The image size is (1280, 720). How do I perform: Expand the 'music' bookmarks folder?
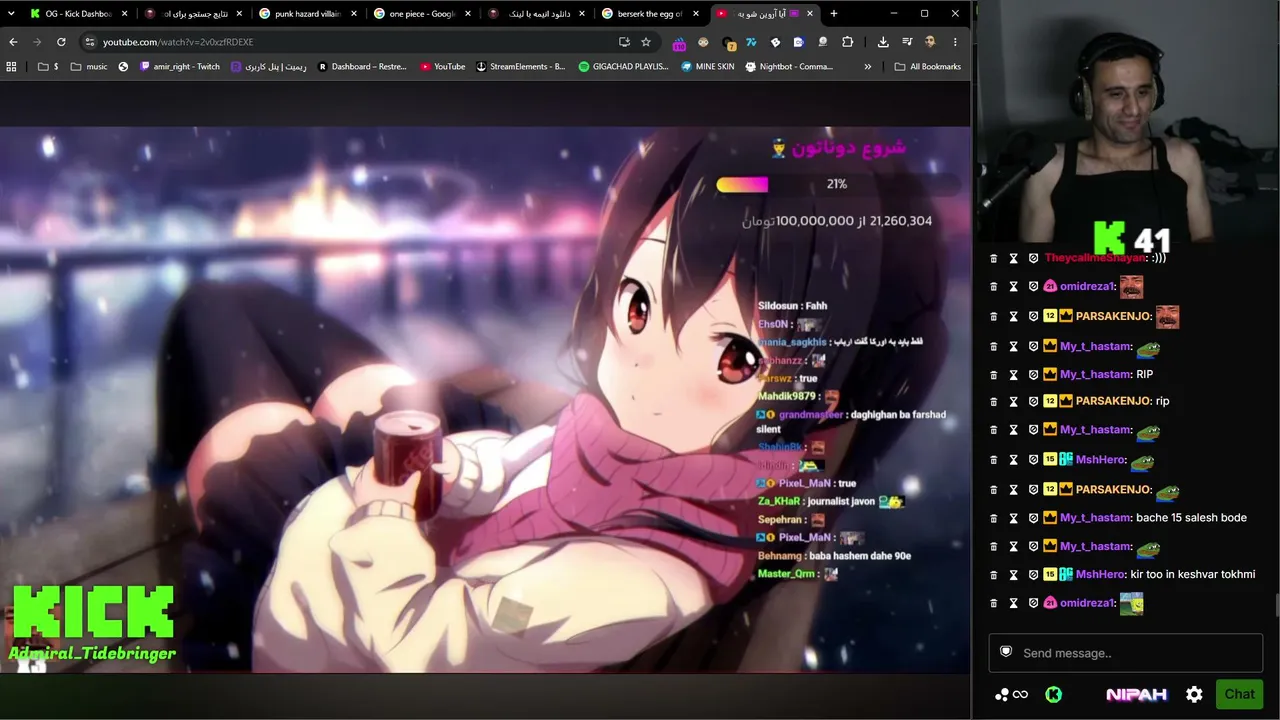89,67
